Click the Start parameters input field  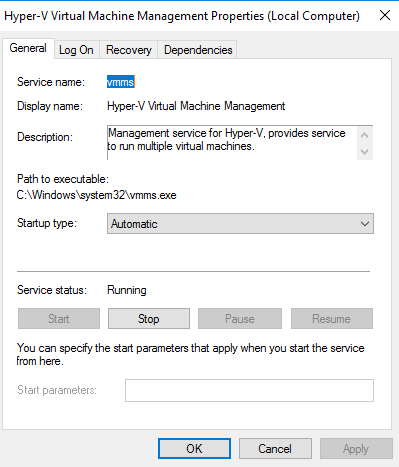[x=249, y=390]
